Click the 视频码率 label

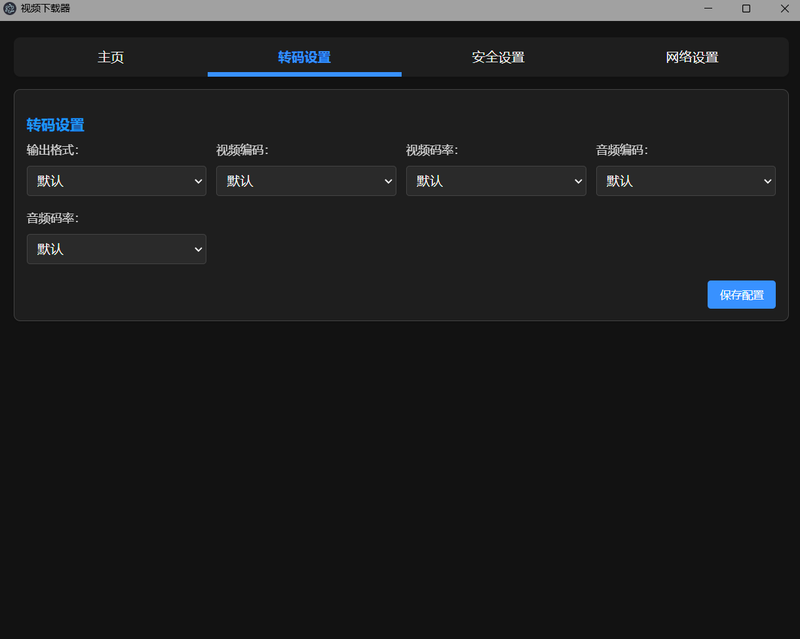[432, 150]
